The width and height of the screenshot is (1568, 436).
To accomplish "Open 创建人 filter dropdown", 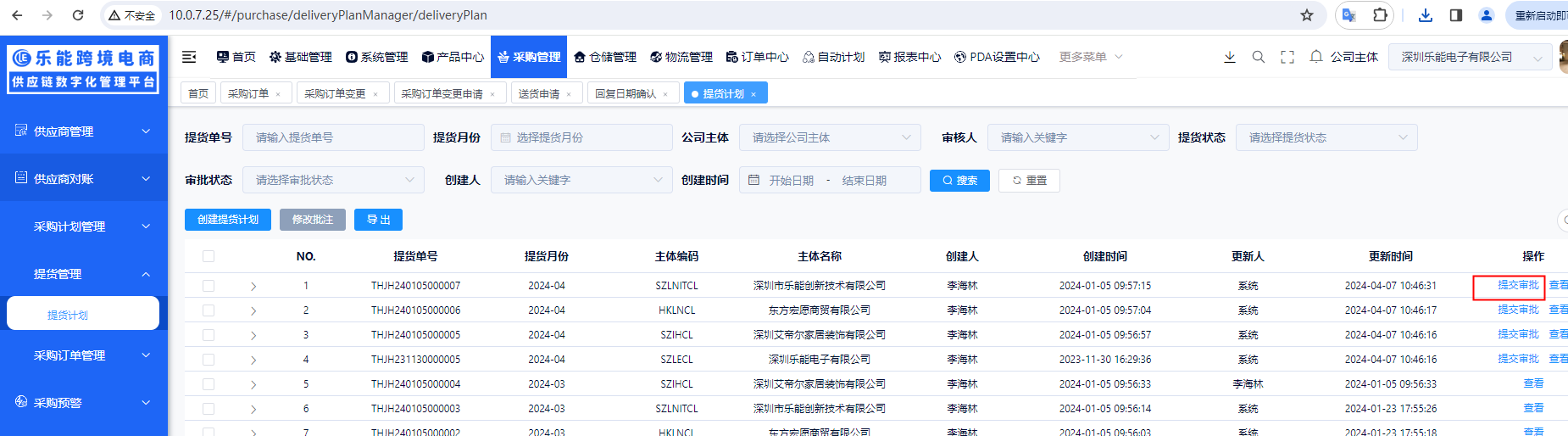I will pyautogui.click(x=581, y=180).
